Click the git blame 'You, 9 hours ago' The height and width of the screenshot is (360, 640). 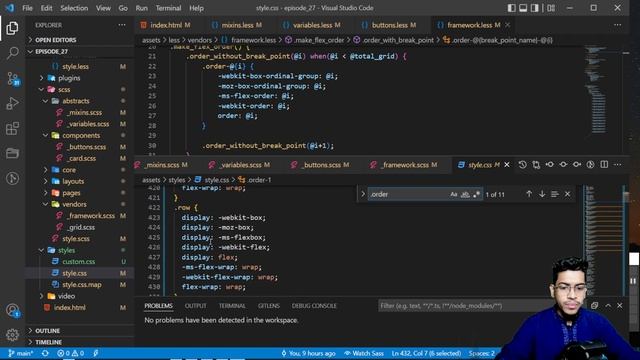309,353
